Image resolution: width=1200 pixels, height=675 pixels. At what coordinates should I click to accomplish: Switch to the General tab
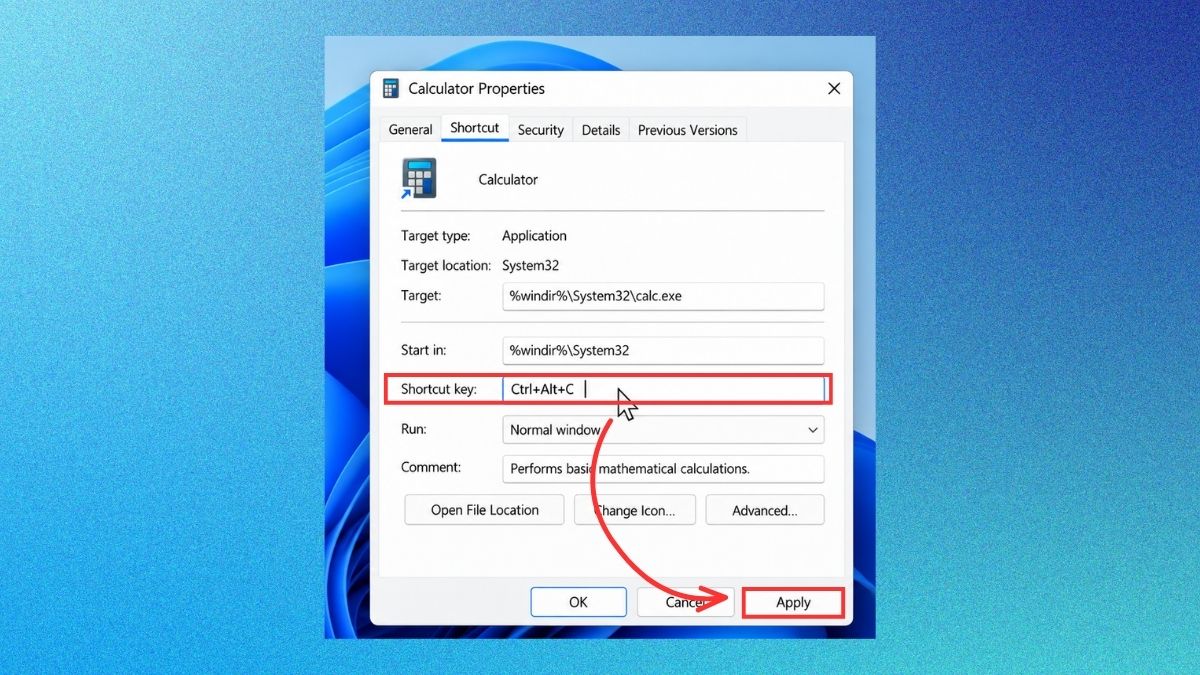[410, 130]
